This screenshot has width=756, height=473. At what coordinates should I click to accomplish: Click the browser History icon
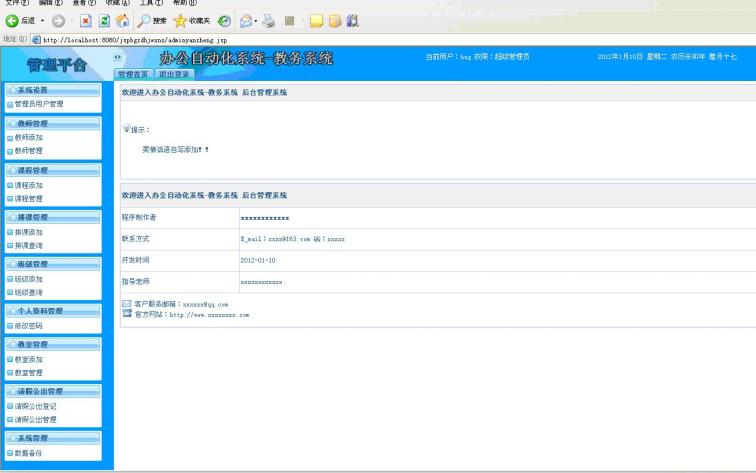tap(224, 20)
